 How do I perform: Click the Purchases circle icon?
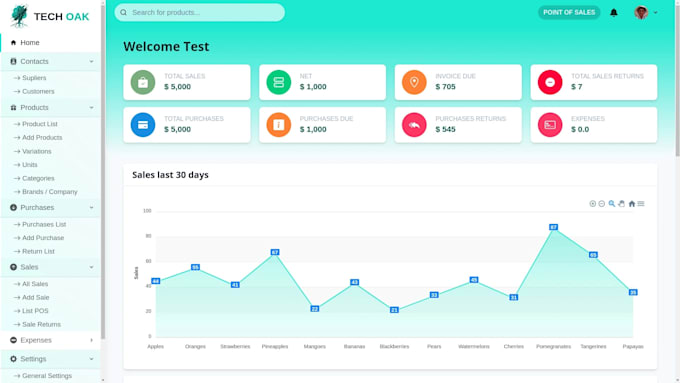tap(13, 208)
